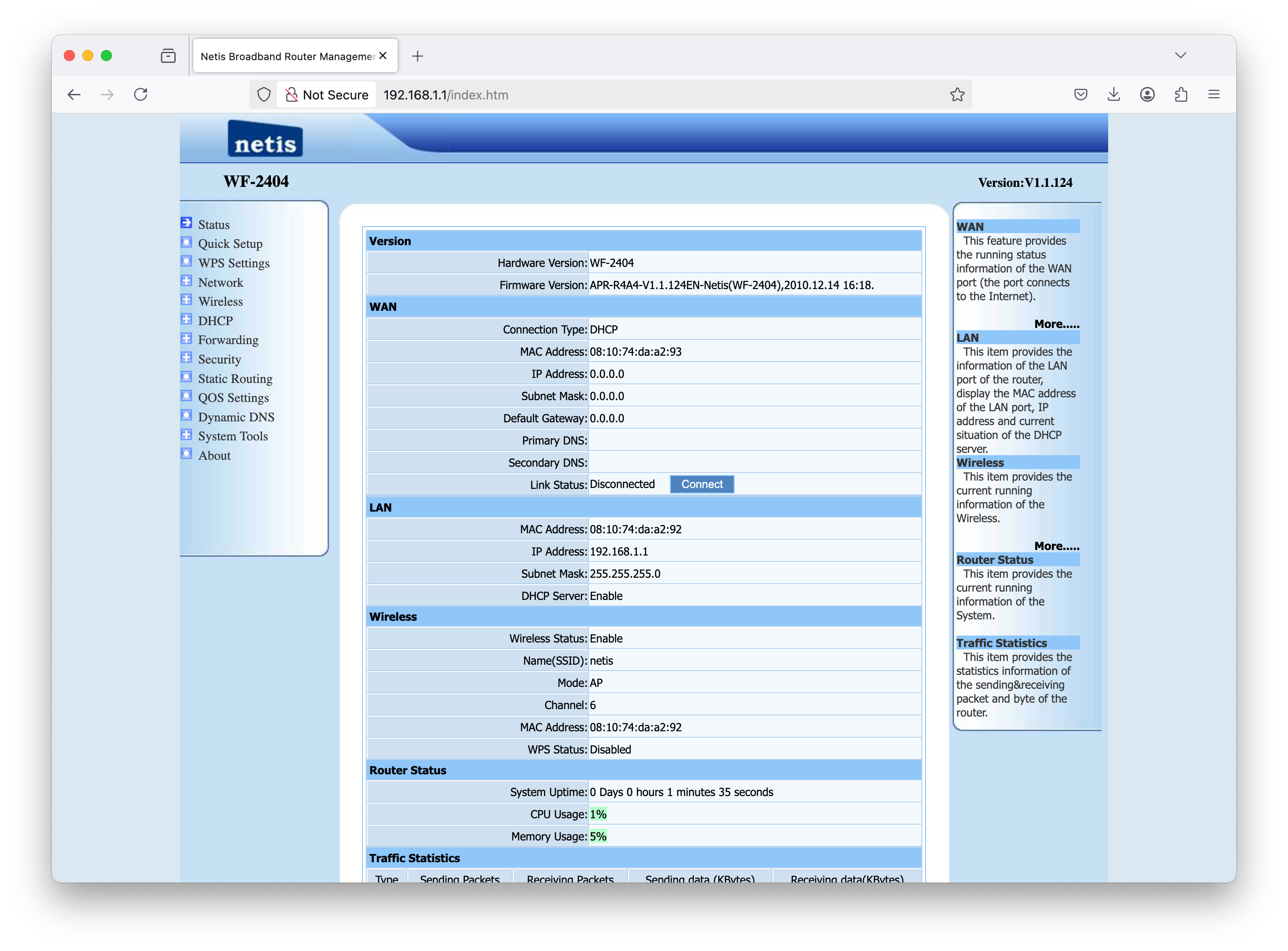
Task: Bookmark this page with the star icon
Action: tap(957, 94)
